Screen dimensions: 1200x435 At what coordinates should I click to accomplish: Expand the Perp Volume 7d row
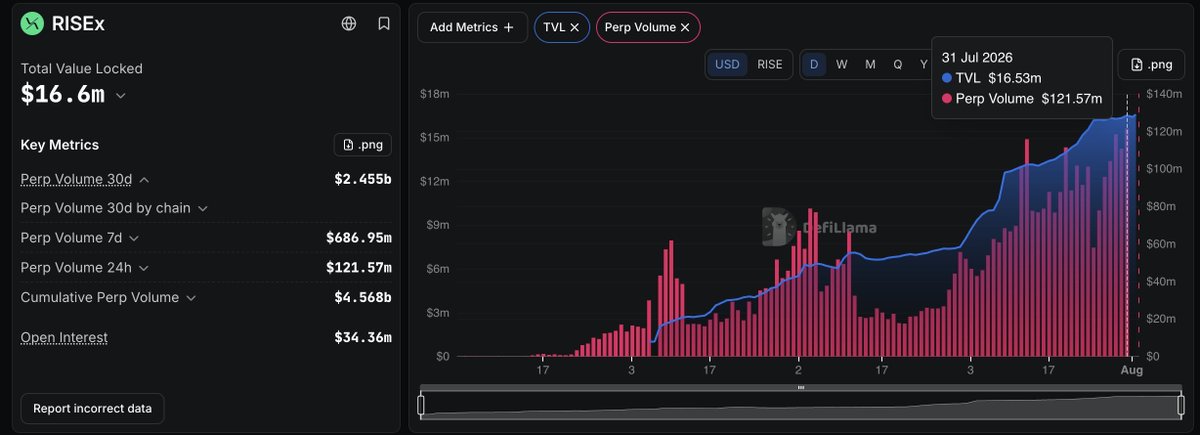134,238
